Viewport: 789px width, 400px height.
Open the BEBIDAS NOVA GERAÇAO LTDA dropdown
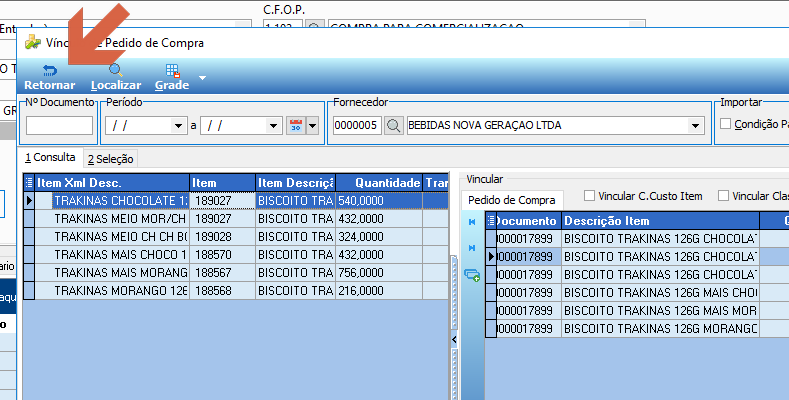point(695,125)
